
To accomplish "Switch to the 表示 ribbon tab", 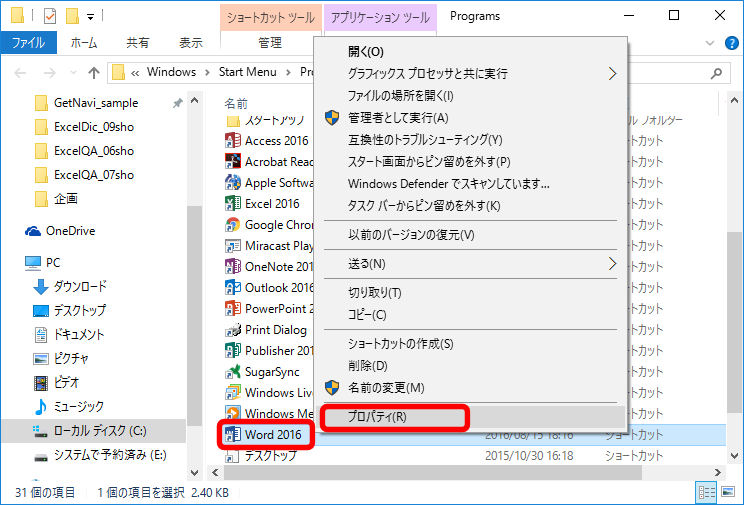I will point(191,43).
